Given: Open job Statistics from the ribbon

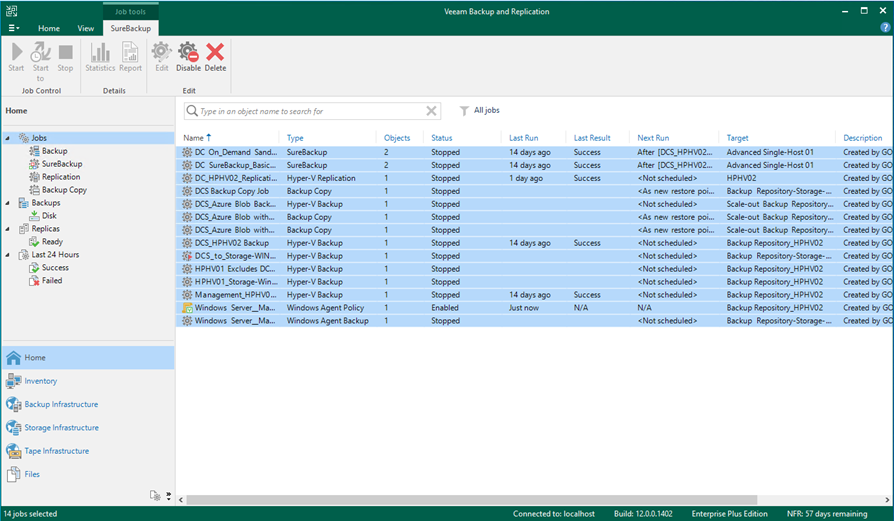Looking at the screenshot, I should (100, 56).
